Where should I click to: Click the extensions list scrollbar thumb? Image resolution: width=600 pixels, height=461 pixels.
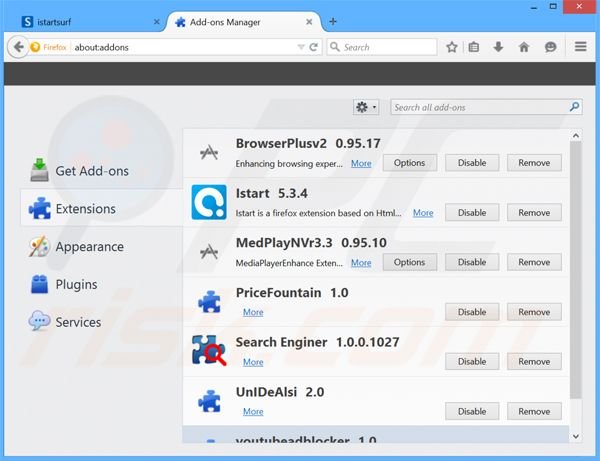click(576, 270)
